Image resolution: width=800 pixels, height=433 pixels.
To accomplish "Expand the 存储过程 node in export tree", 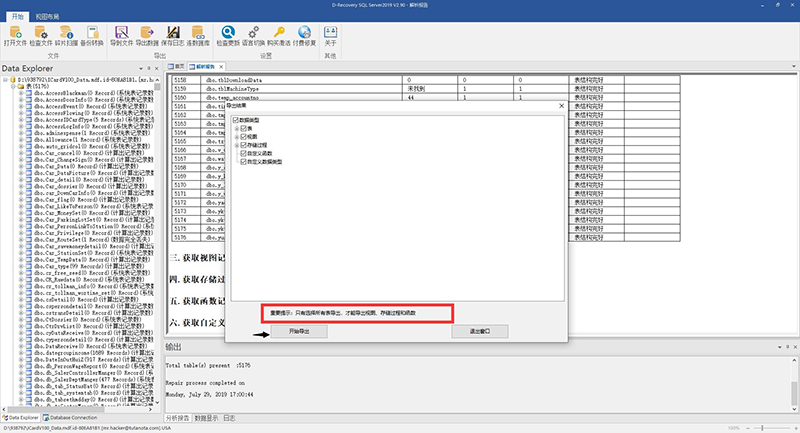I will click(237, 145).
